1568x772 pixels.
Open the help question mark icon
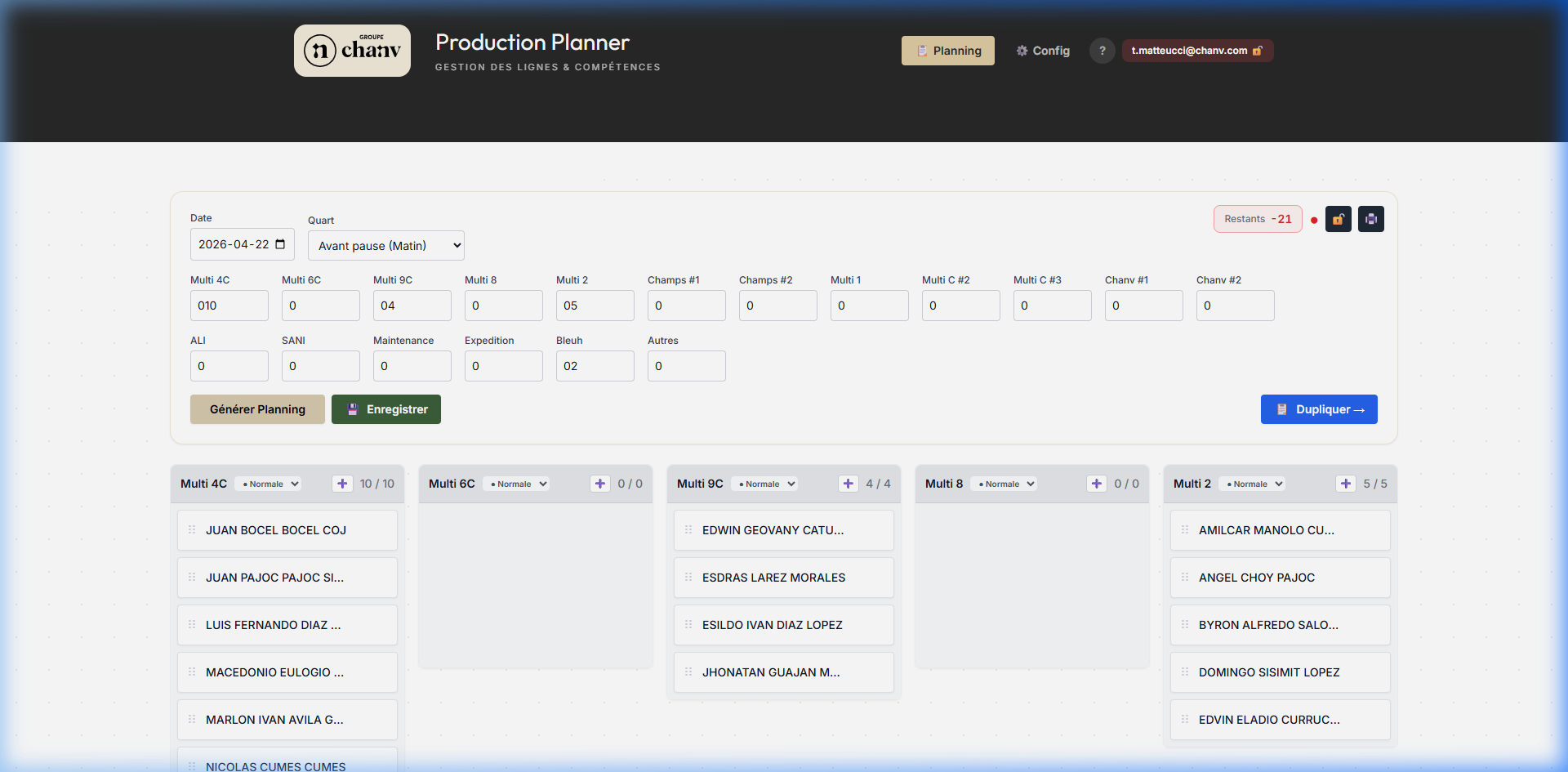coord(1102,51)
